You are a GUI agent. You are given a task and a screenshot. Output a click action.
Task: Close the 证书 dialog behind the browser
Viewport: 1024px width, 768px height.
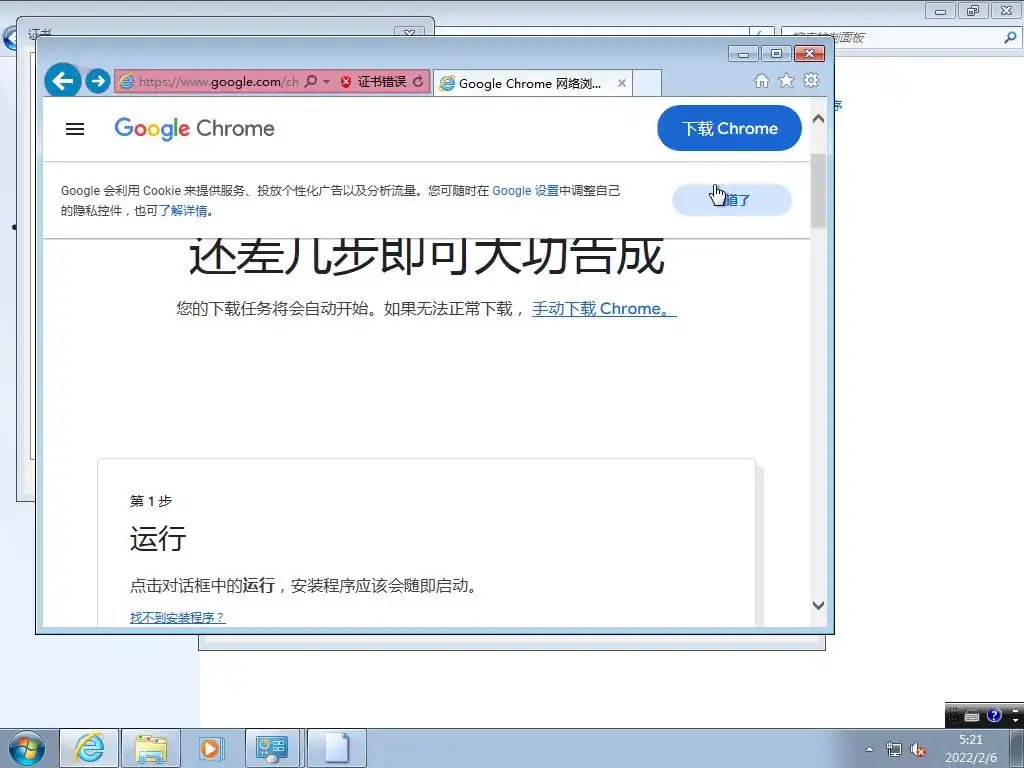pyautogui.click(x=409, y=32)
